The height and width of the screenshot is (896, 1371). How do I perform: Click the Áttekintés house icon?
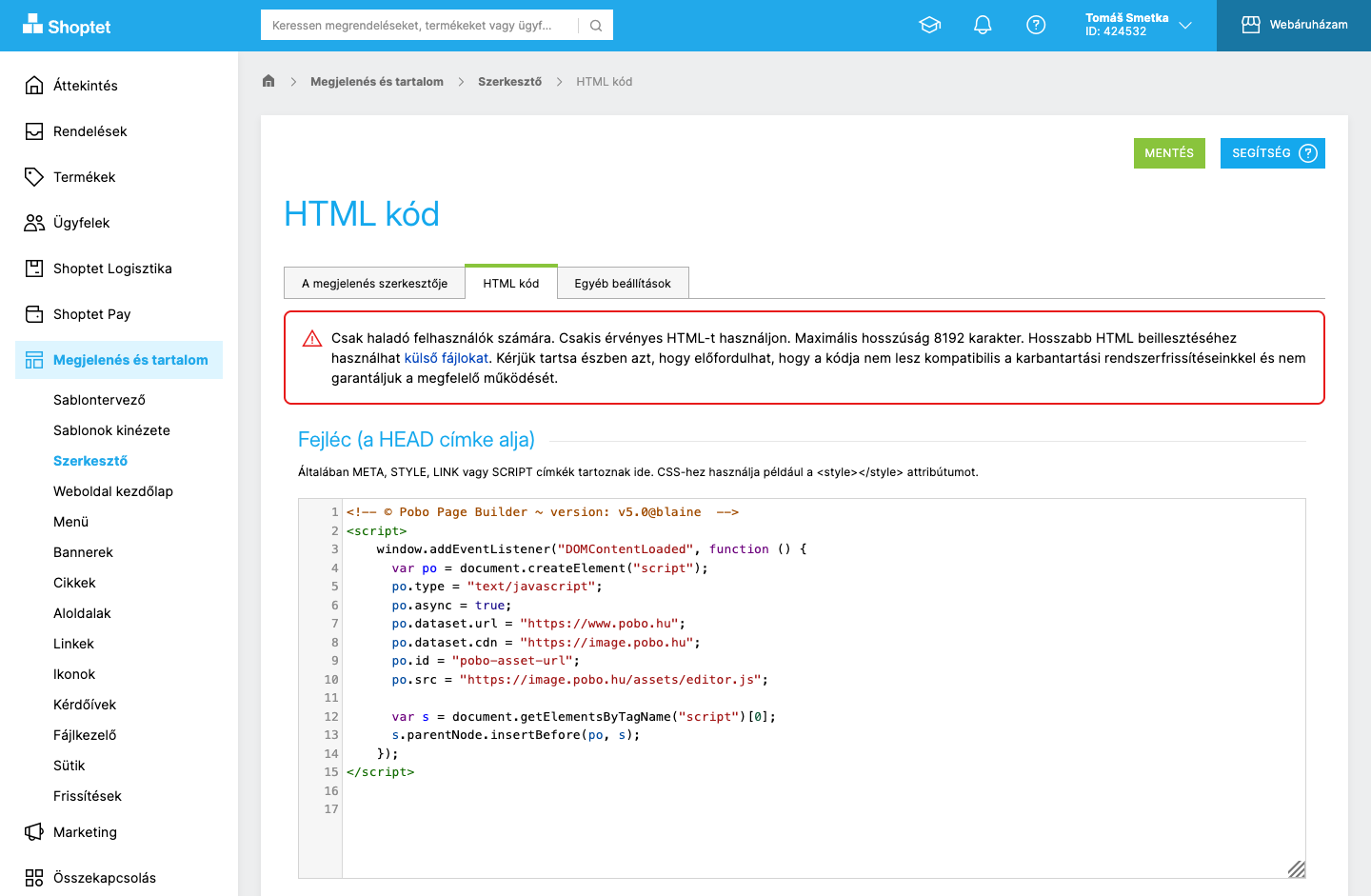coord(34,86)
